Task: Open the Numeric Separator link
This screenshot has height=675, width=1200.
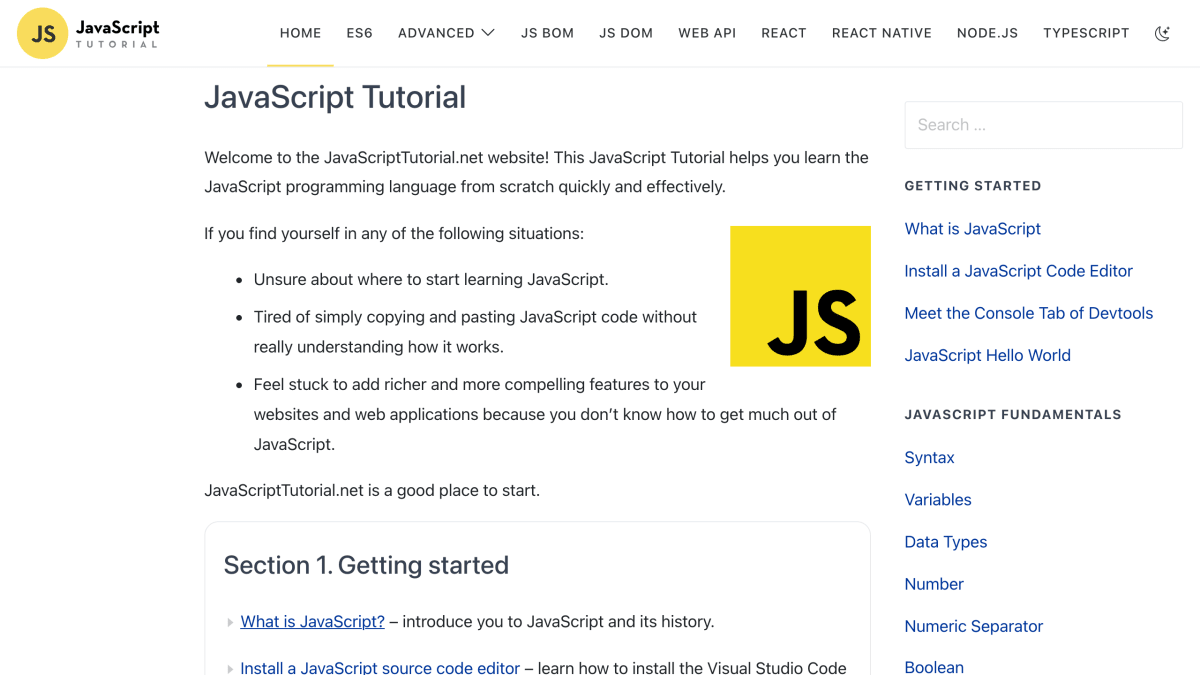Action: [974, 626]
